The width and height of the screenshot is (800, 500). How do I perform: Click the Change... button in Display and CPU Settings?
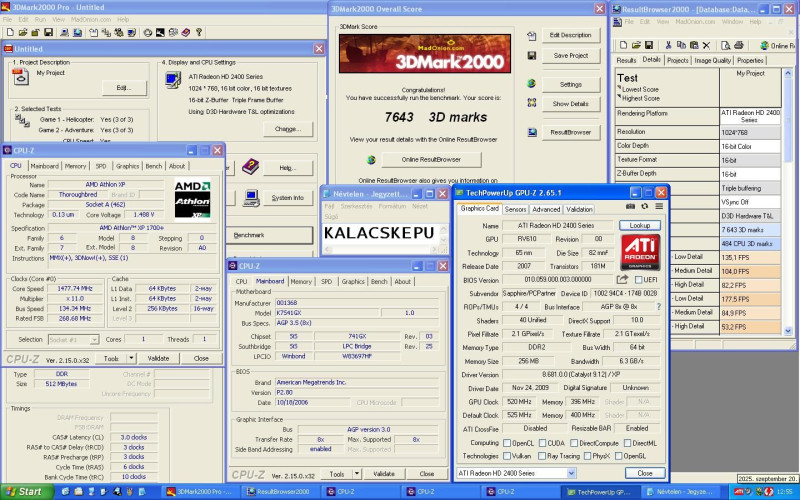tap(288, 129)
